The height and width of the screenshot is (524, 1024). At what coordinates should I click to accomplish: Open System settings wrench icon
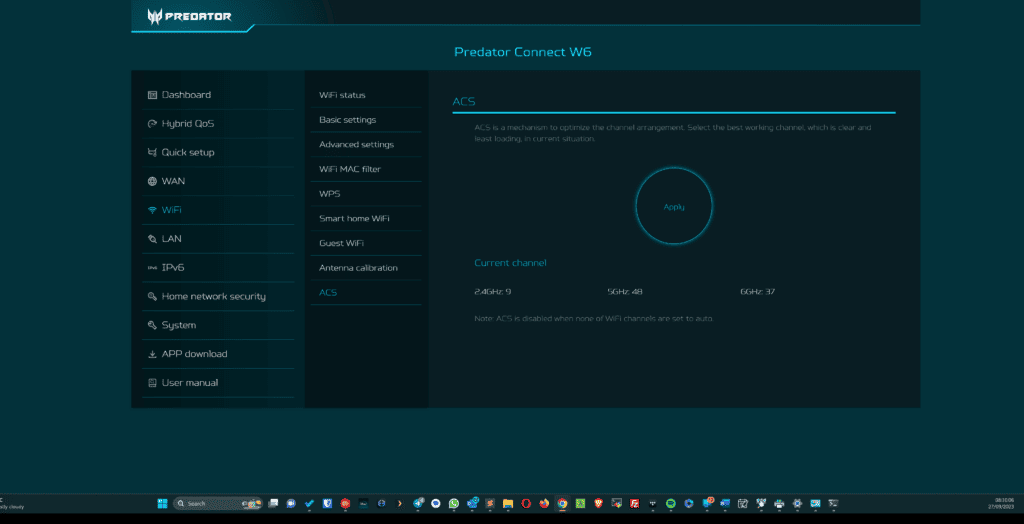point(152,326)
